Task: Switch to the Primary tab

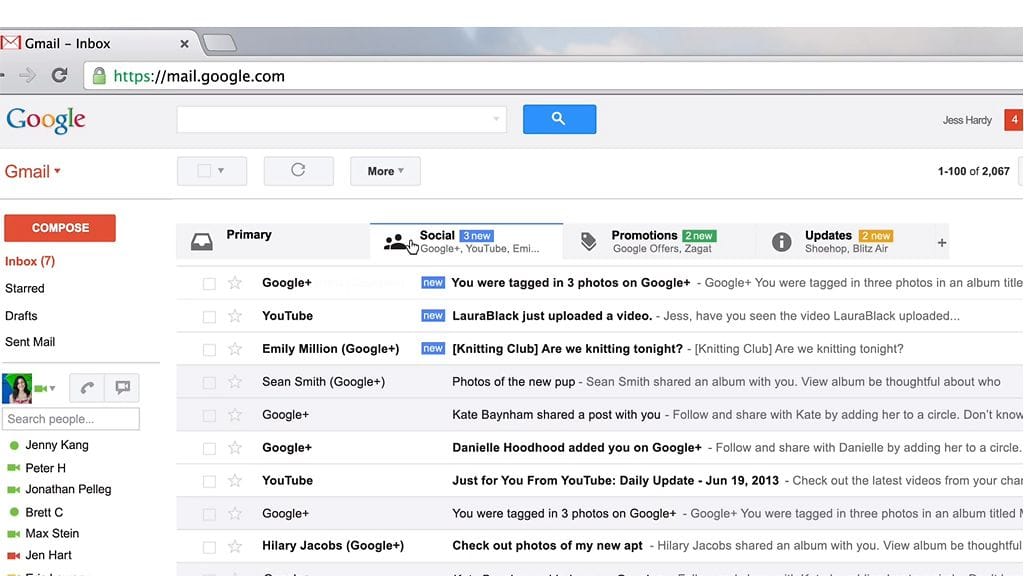Action: pyautogui.click(x=249, y=235)
